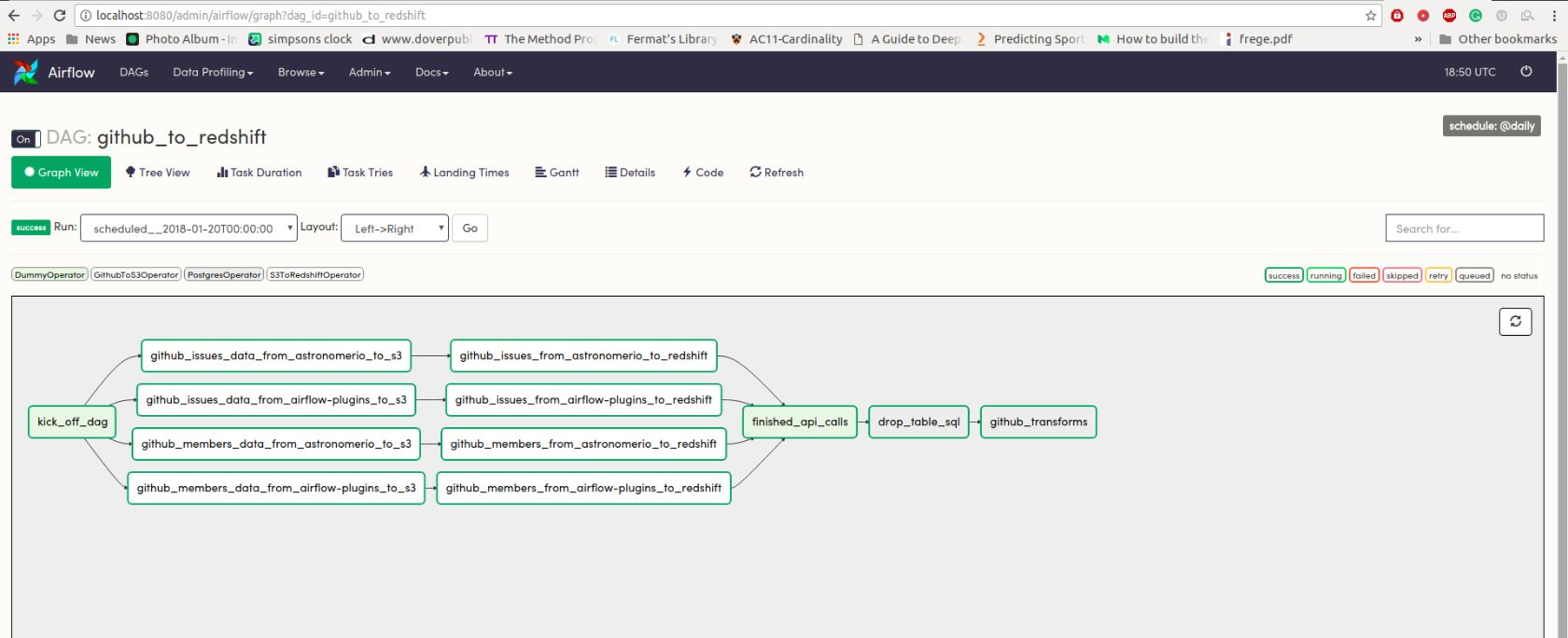The height and width of the screenshot is (638, 1568).
Task: Open Landing Times view
Action: pos(464,173)
